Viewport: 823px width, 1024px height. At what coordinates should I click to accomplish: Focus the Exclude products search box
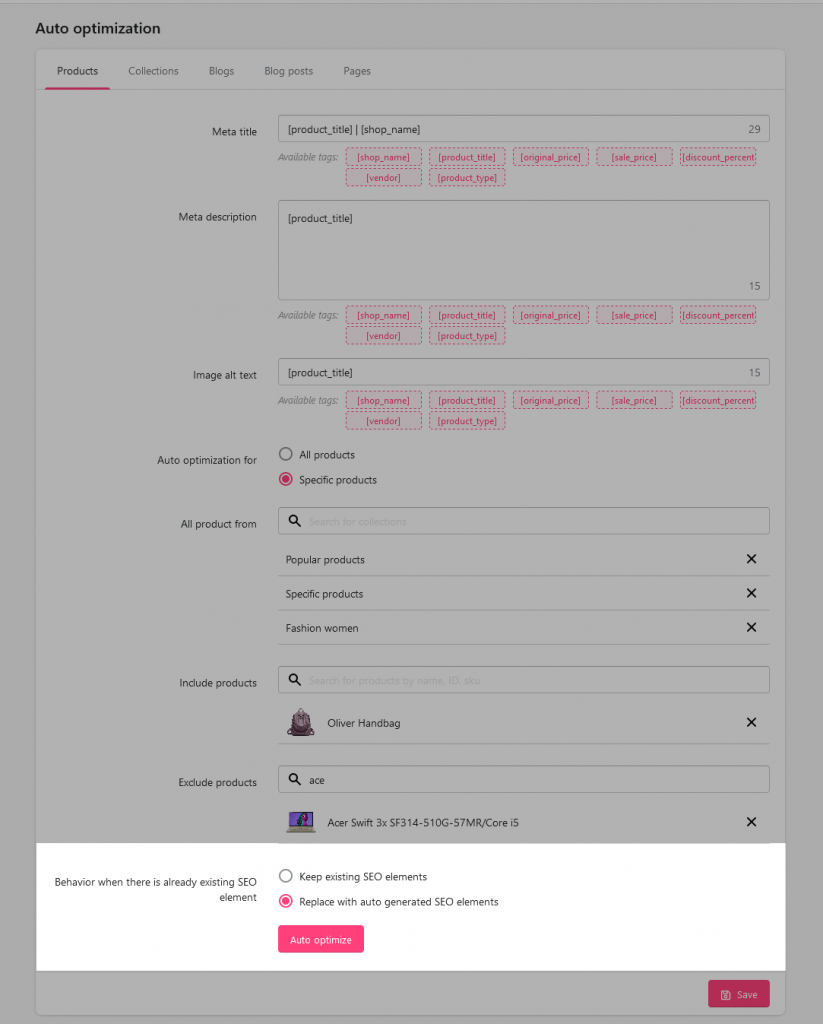pos(530,779)
